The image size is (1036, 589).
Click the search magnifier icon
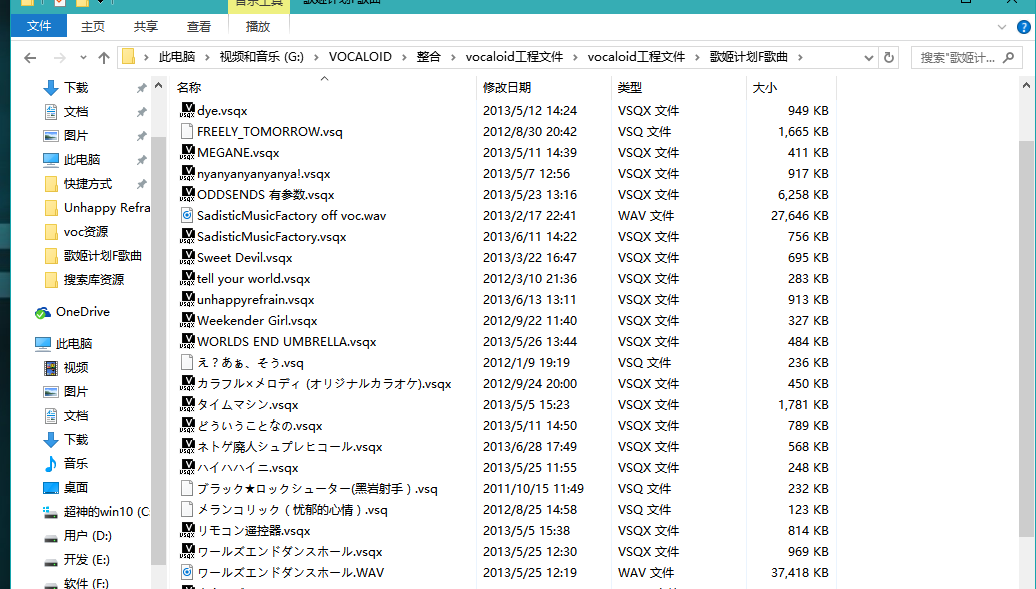click(x=1008, y=58)
